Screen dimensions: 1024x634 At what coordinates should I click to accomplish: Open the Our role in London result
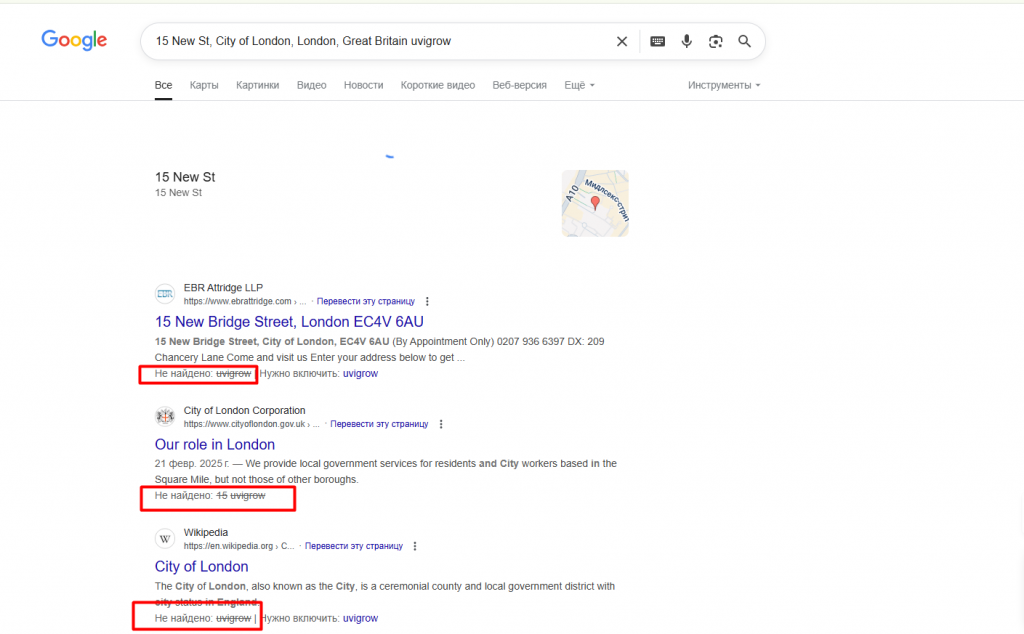(x=215, y=445)
